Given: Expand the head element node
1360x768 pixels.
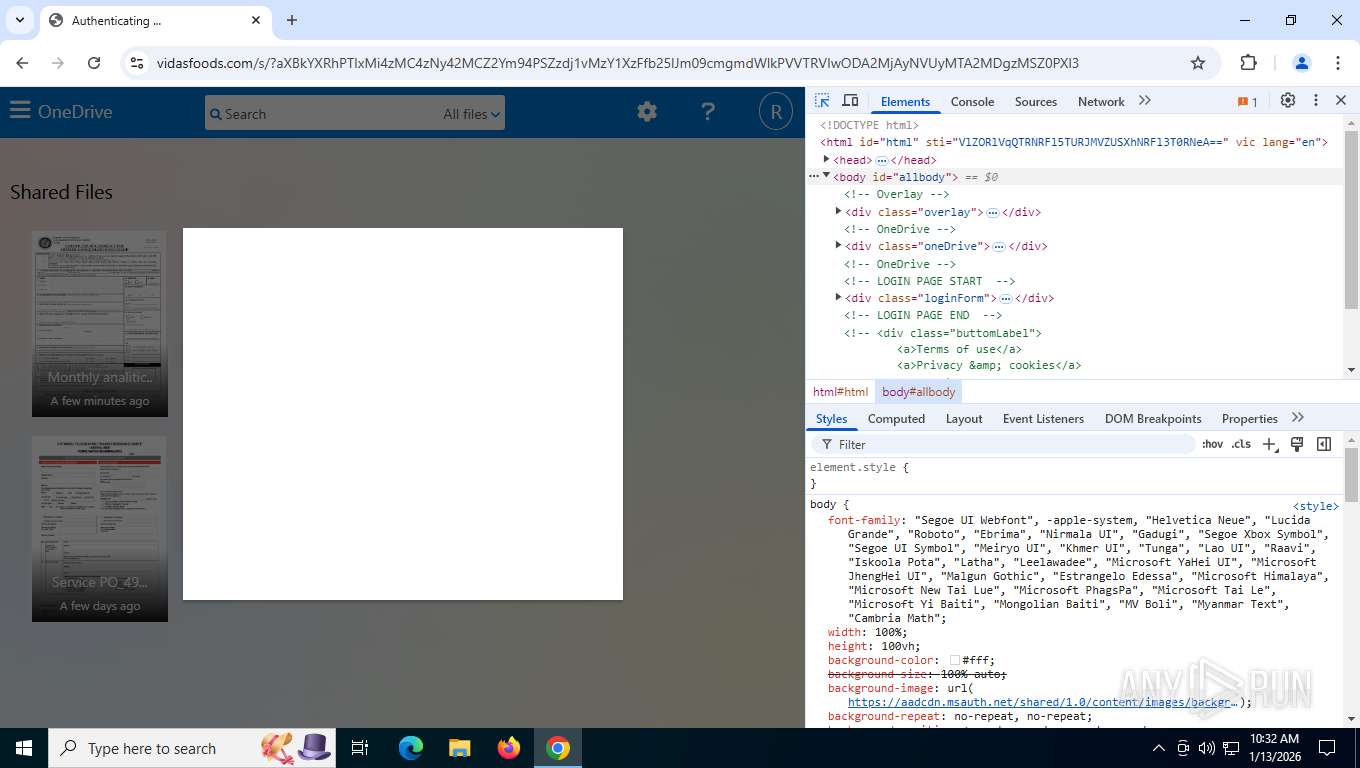Looking at the screenshot, I should pos(827,160).
